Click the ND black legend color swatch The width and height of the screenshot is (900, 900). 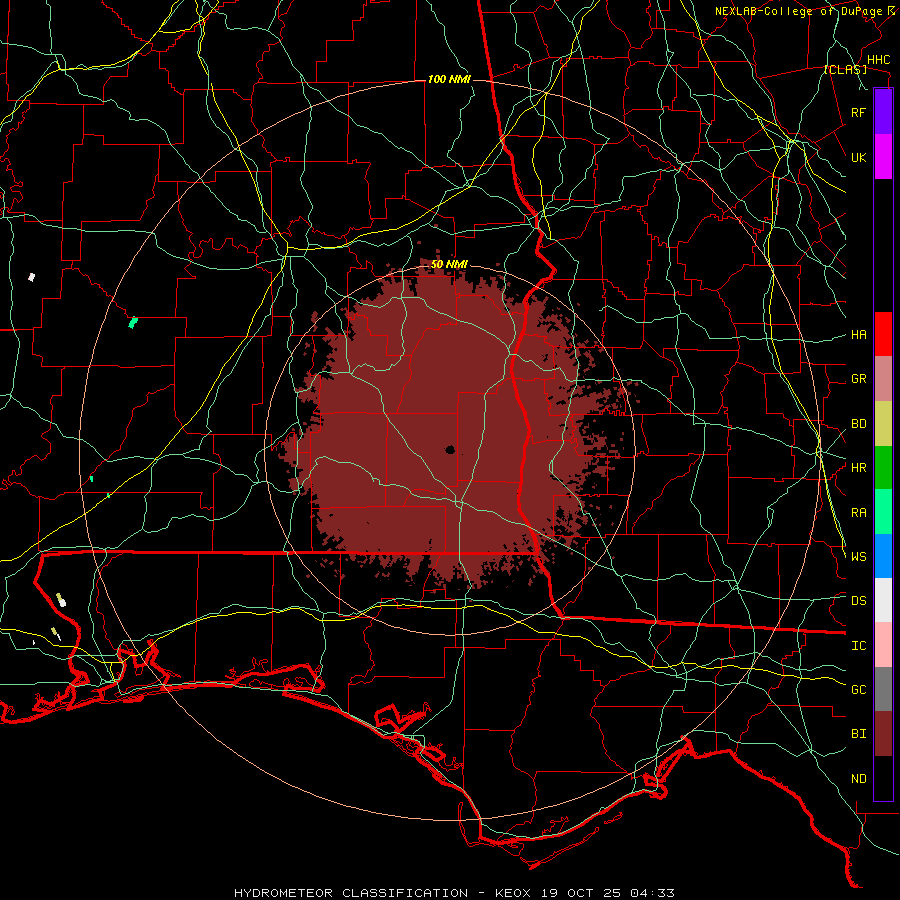tap(883, 778)
